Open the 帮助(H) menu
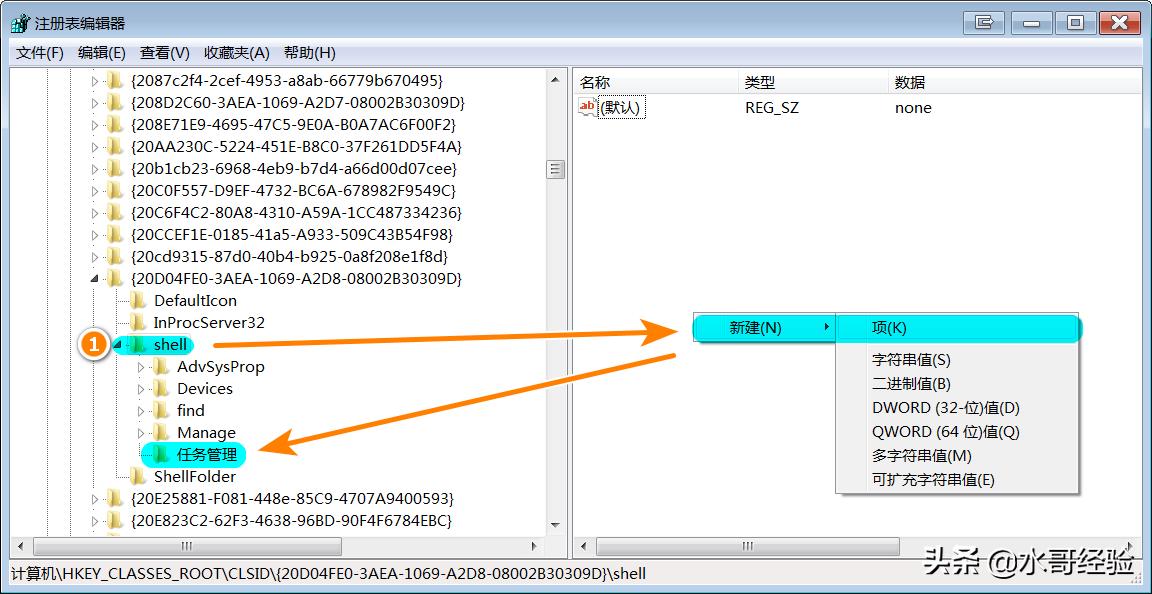1152x594 pixels. [x=309, y=53]
